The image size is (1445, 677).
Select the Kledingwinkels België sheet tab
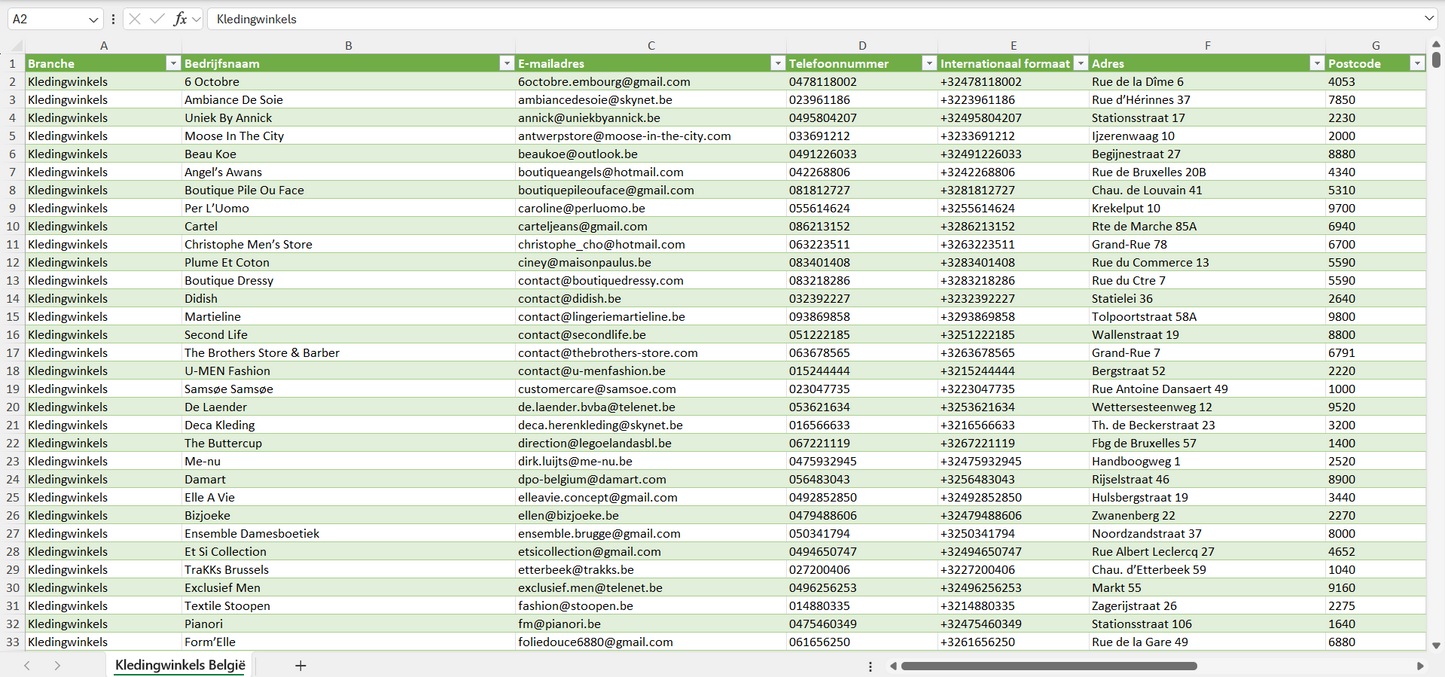point(180,666)
